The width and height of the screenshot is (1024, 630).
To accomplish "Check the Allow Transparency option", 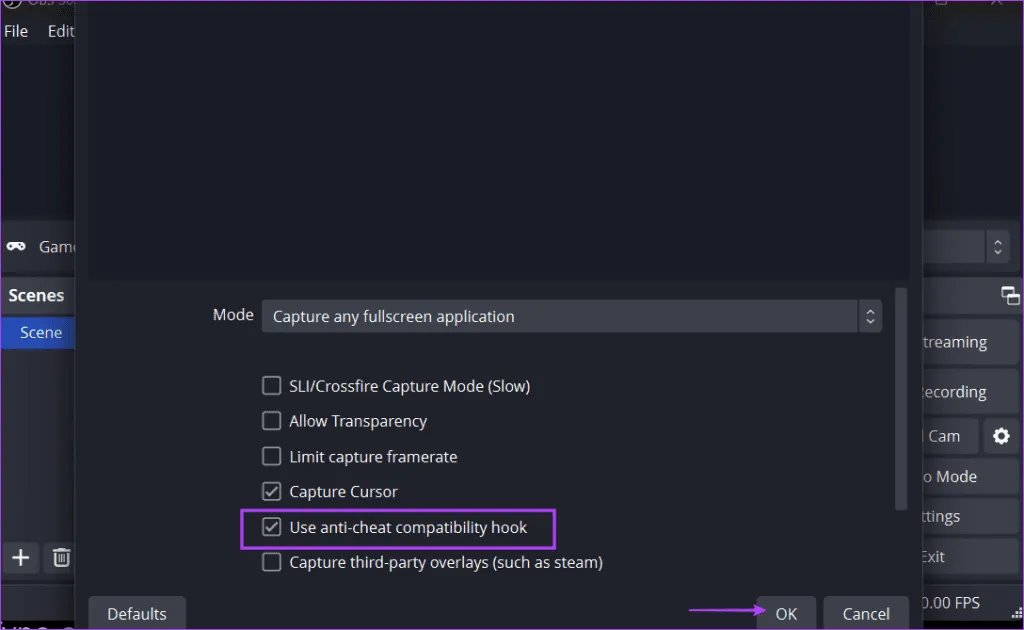I will coord(271,421).
